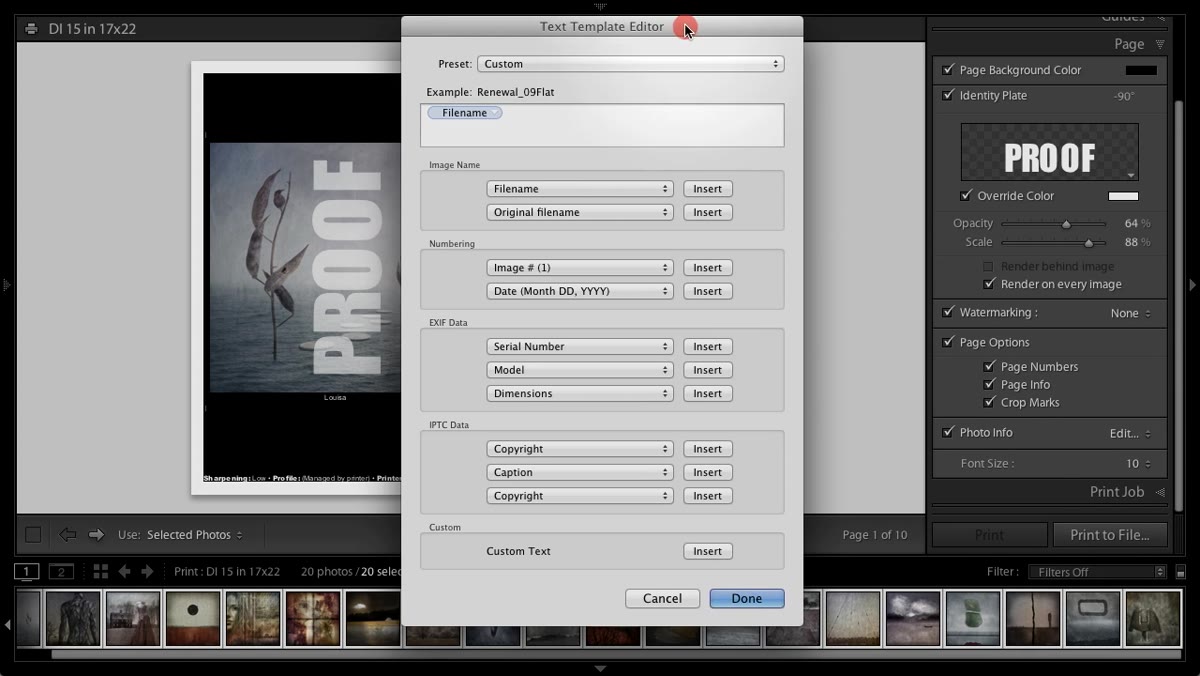Open Serial Number EXIF dropdown
Screen dimensions: 1200x676
click(x=580, y=346)
